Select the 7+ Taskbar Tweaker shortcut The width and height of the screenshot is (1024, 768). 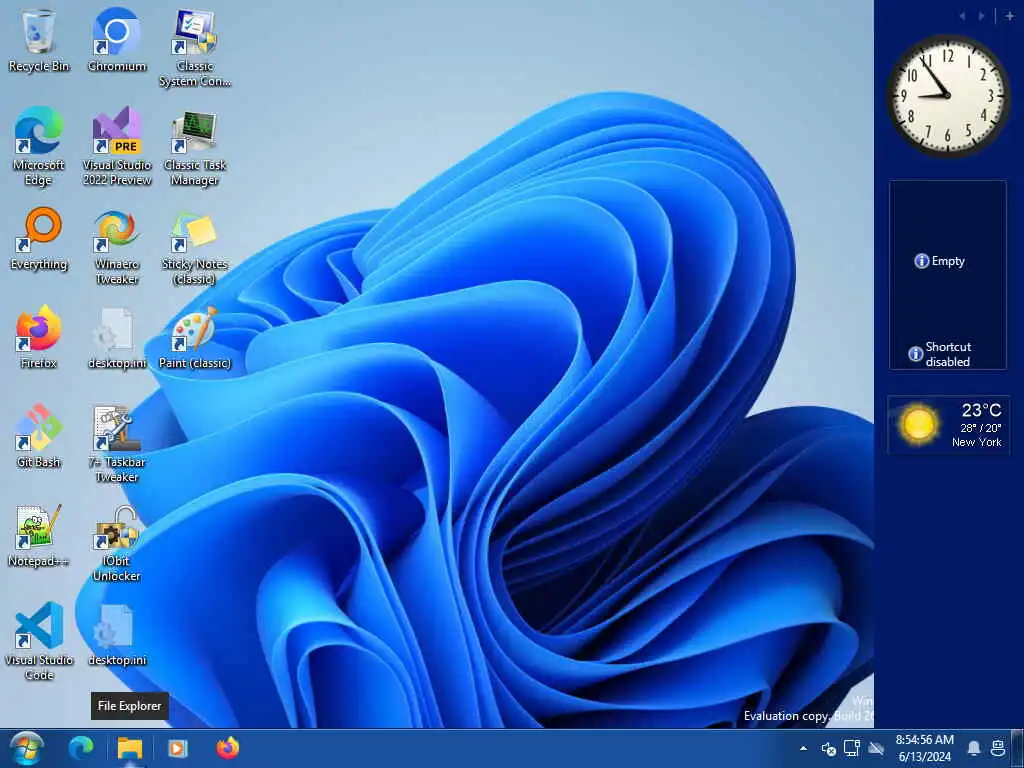coord(117,444)
